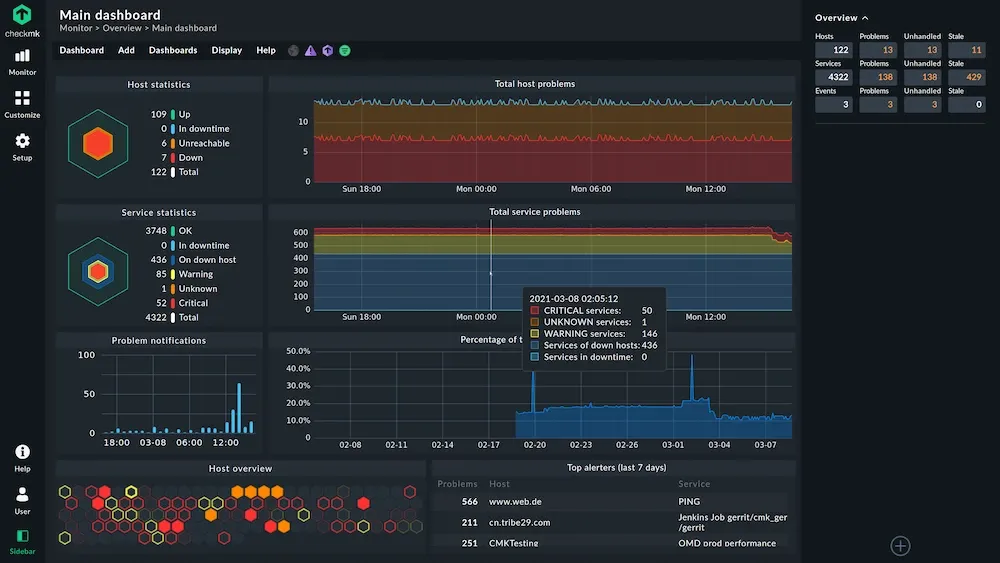This screenshot has height=563, width=1000.
Task: Open the Jenkins Job gerrit service entry
Action: [x=733, y=522]
